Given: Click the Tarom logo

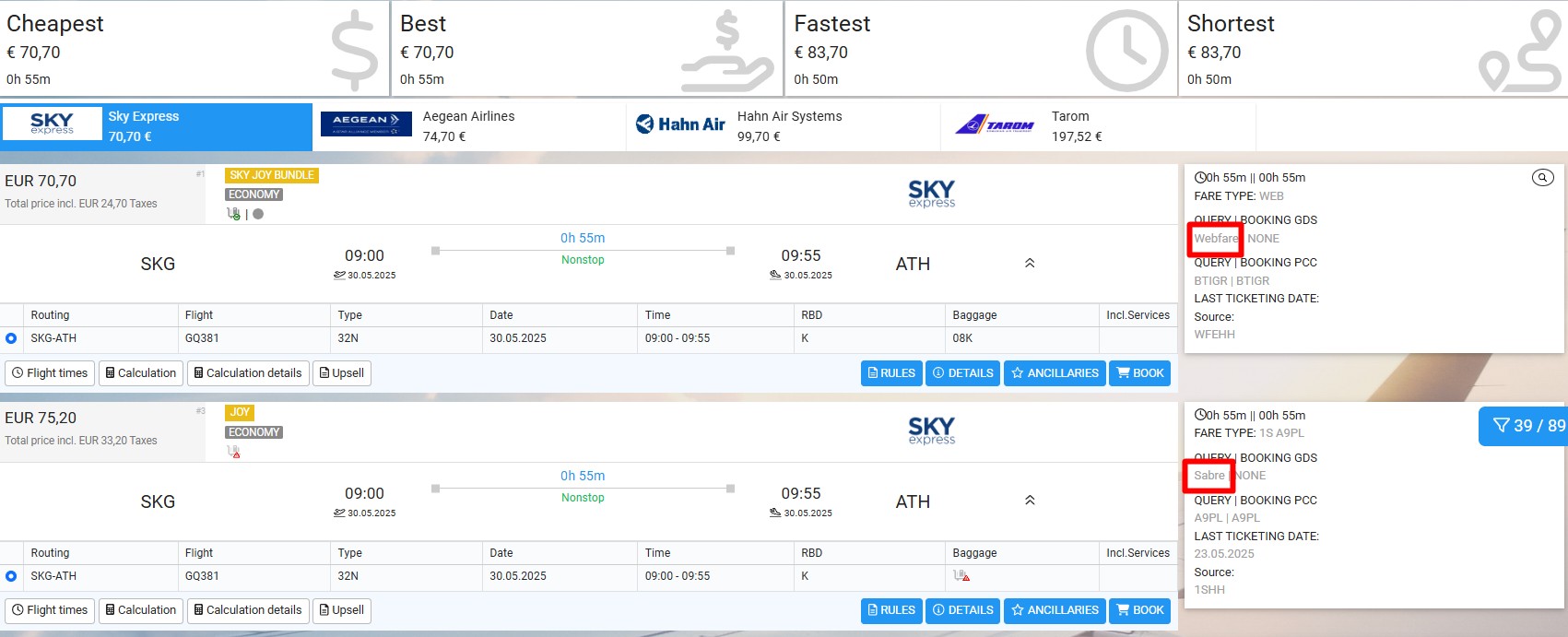Looking at the screenshot, I should (x=995, y=124).
